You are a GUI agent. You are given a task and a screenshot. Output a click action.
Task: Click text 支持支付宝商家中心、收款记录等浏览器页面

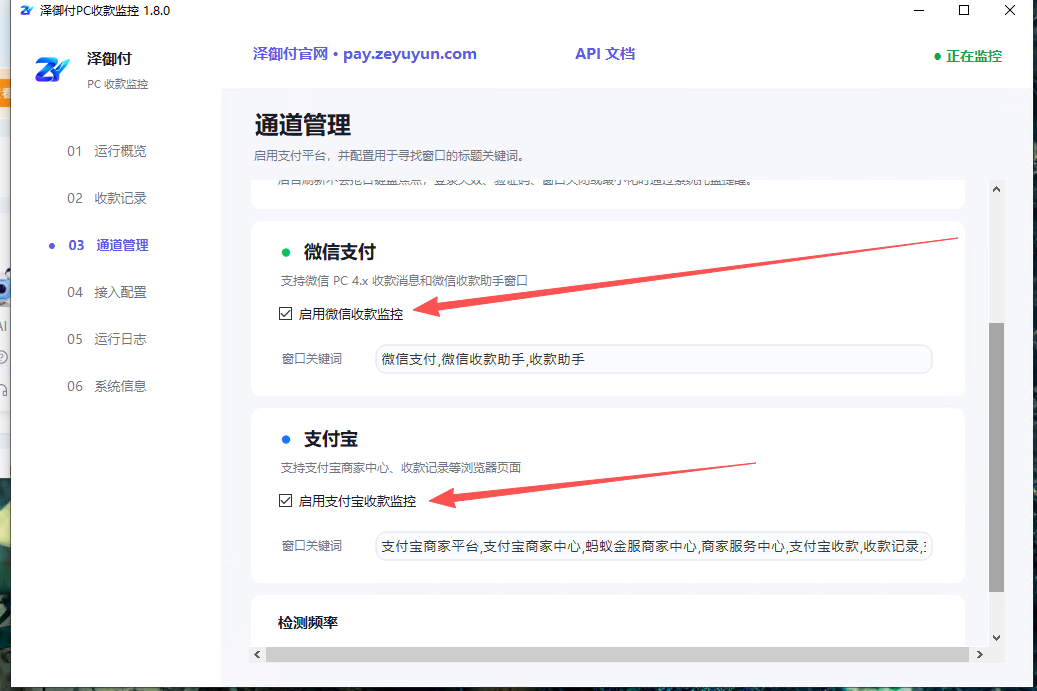[x=401, y=468]
